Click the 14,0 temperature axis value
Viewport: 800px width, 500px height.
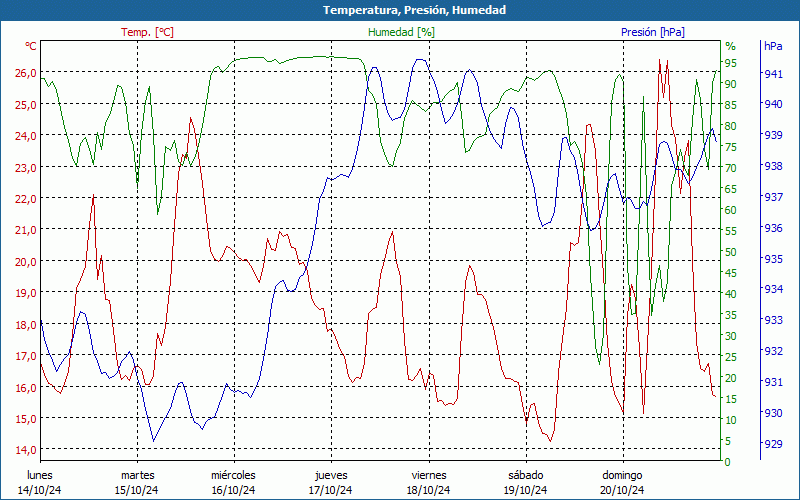[x=26, y=450]
